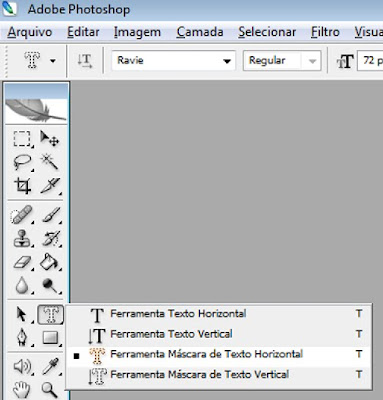383x400 pixels.
Task: Open the Ravie font family dropdown
Action: coord(173,61)
